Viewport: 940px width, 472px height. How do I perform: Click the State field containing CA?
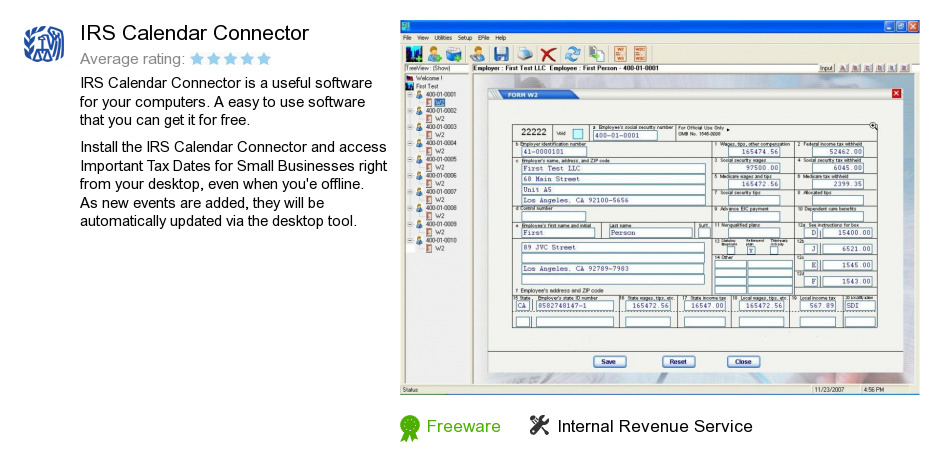click(x=523, y=306)
